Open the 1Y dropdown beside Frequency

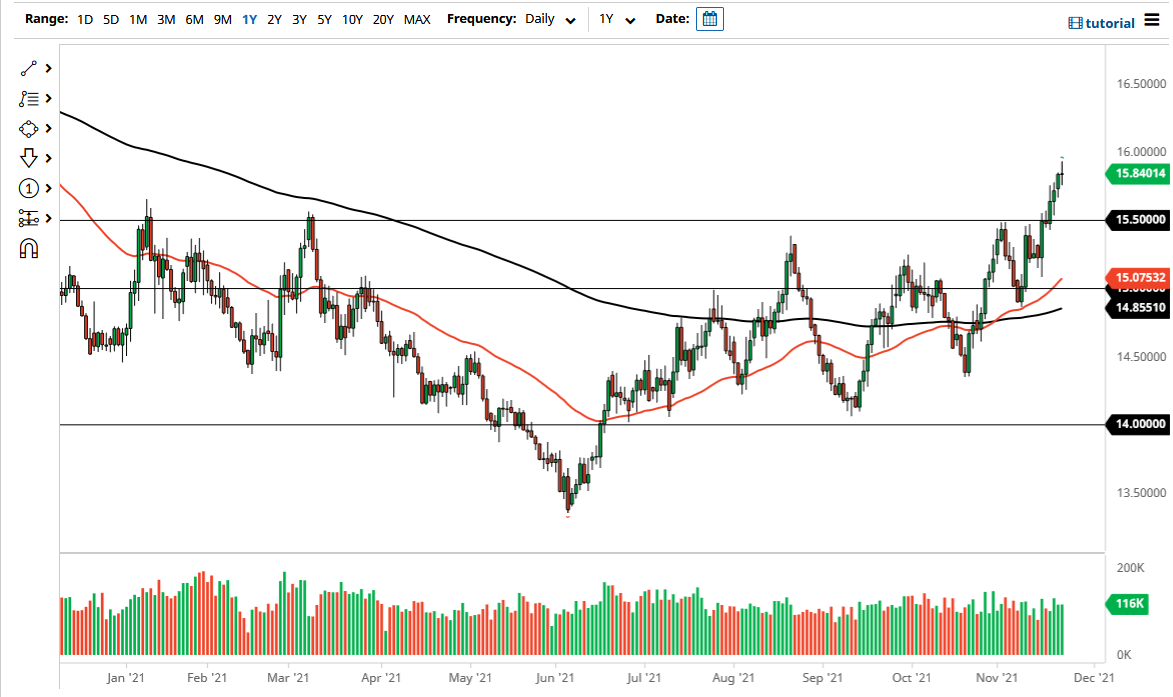[x=617, y=18]
